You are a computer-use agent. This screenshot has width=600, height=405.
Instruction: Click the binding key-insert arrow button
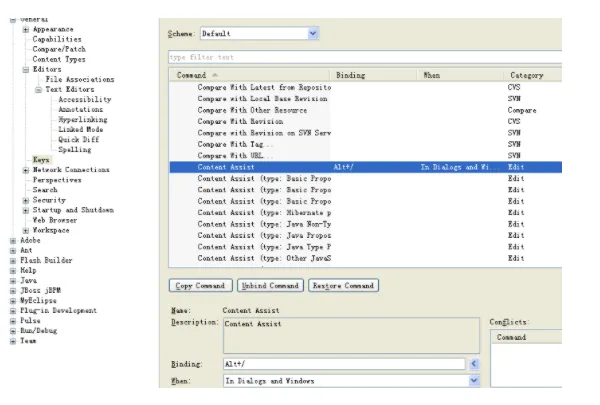pos(474,364)
